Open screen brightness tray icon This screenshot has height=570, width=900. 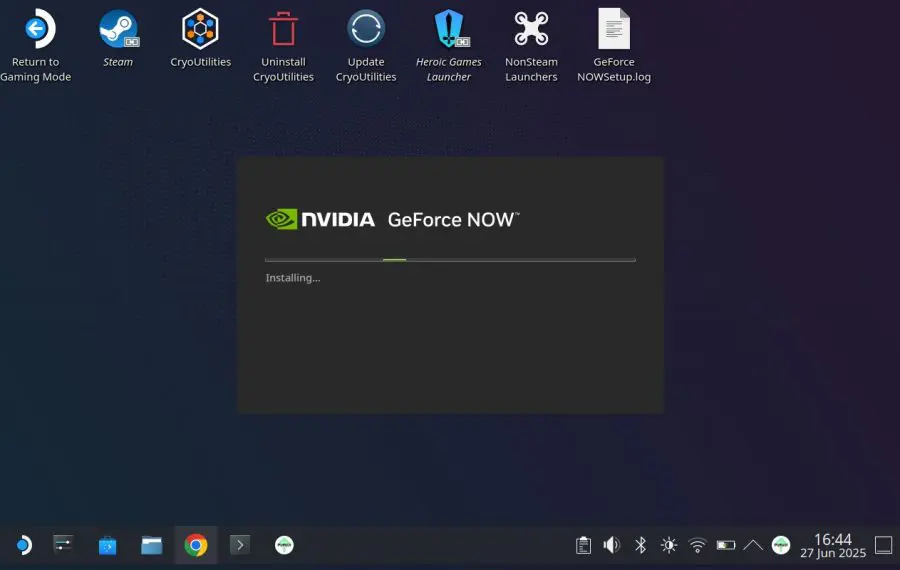pyautogui.click(x=669, y=545)
